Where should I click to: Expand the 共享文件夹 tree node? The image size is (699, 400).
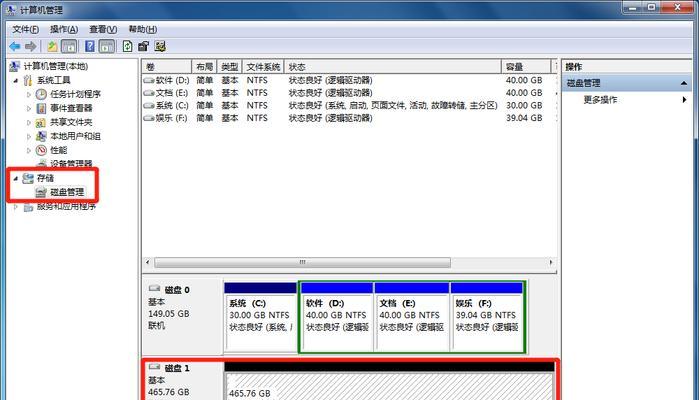[x=29, y=123]
